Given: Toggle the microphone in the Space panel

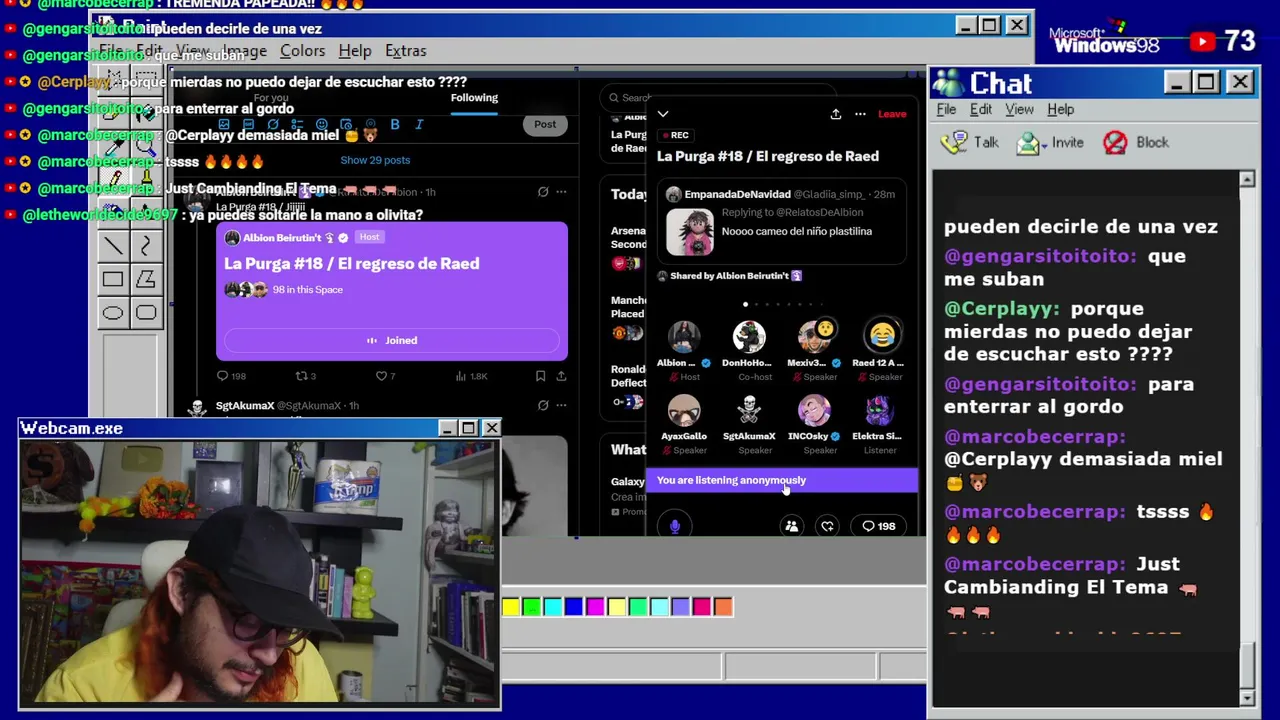Looking at the screenshot, I should tap(675, 526).
